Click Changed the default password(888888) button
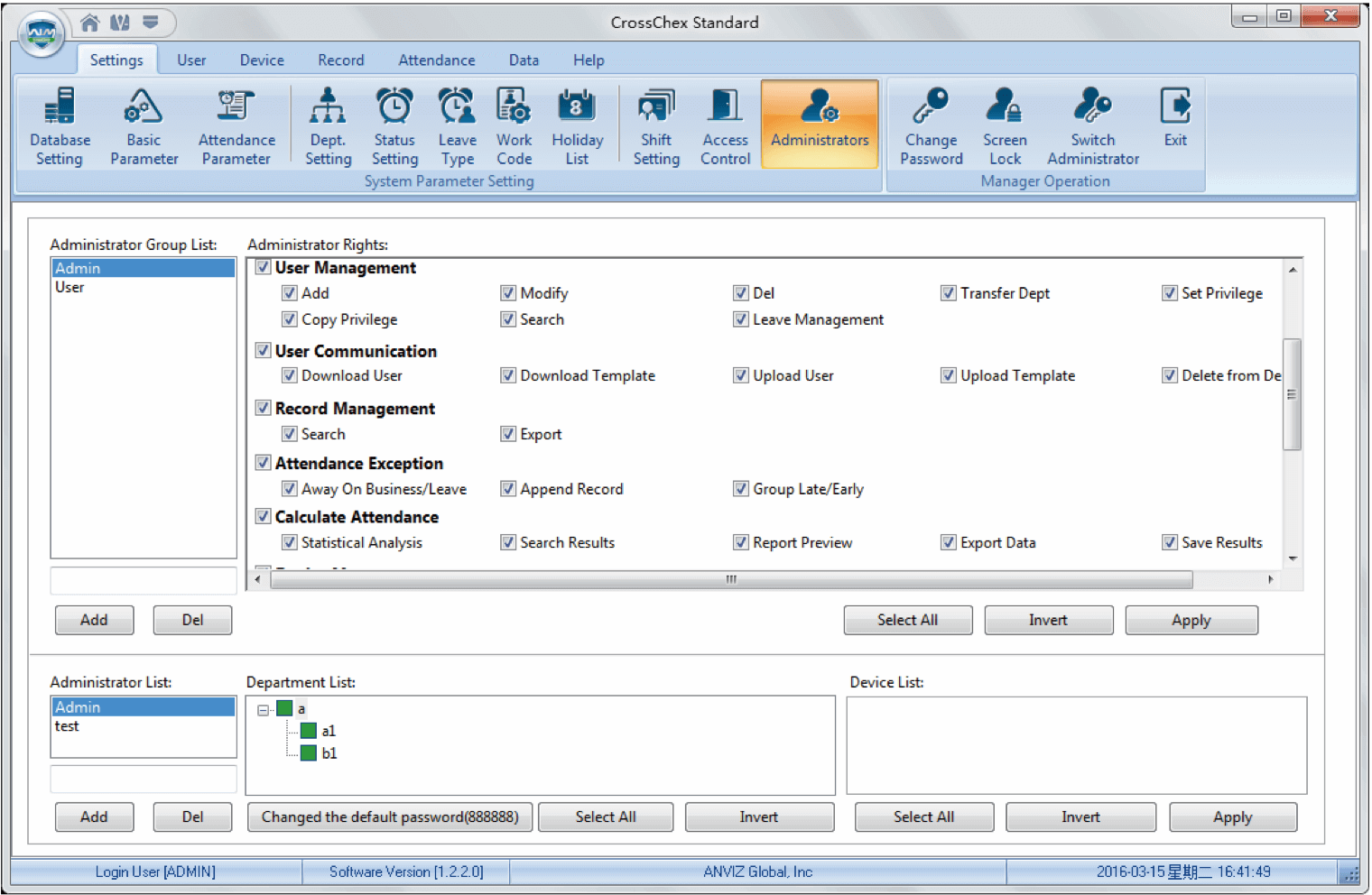Viewport: 1372px width, 895px height. pos(390,817)
